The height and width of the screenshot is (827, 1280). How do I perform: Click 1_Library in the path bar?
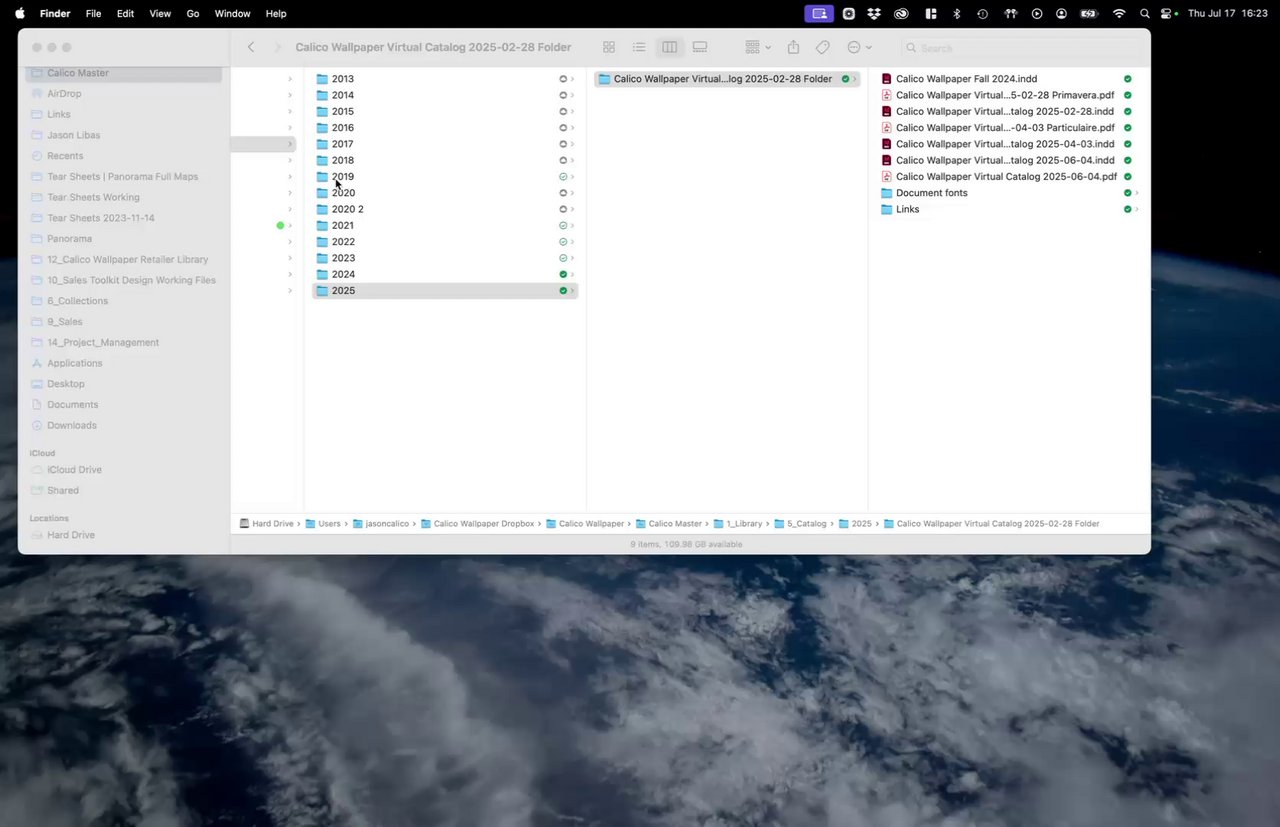[x=737, y=524]
